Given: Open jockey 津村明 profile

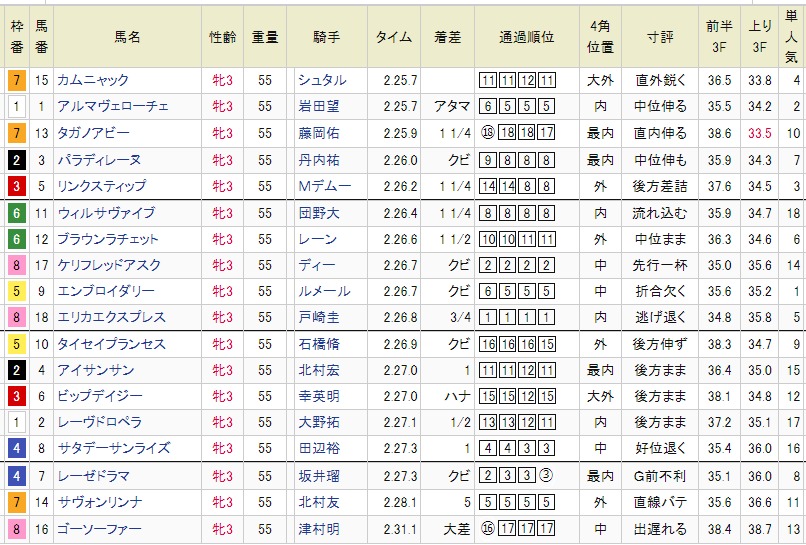Looking at the screenshot, I should pyautogui.click(x=319, y=529).
